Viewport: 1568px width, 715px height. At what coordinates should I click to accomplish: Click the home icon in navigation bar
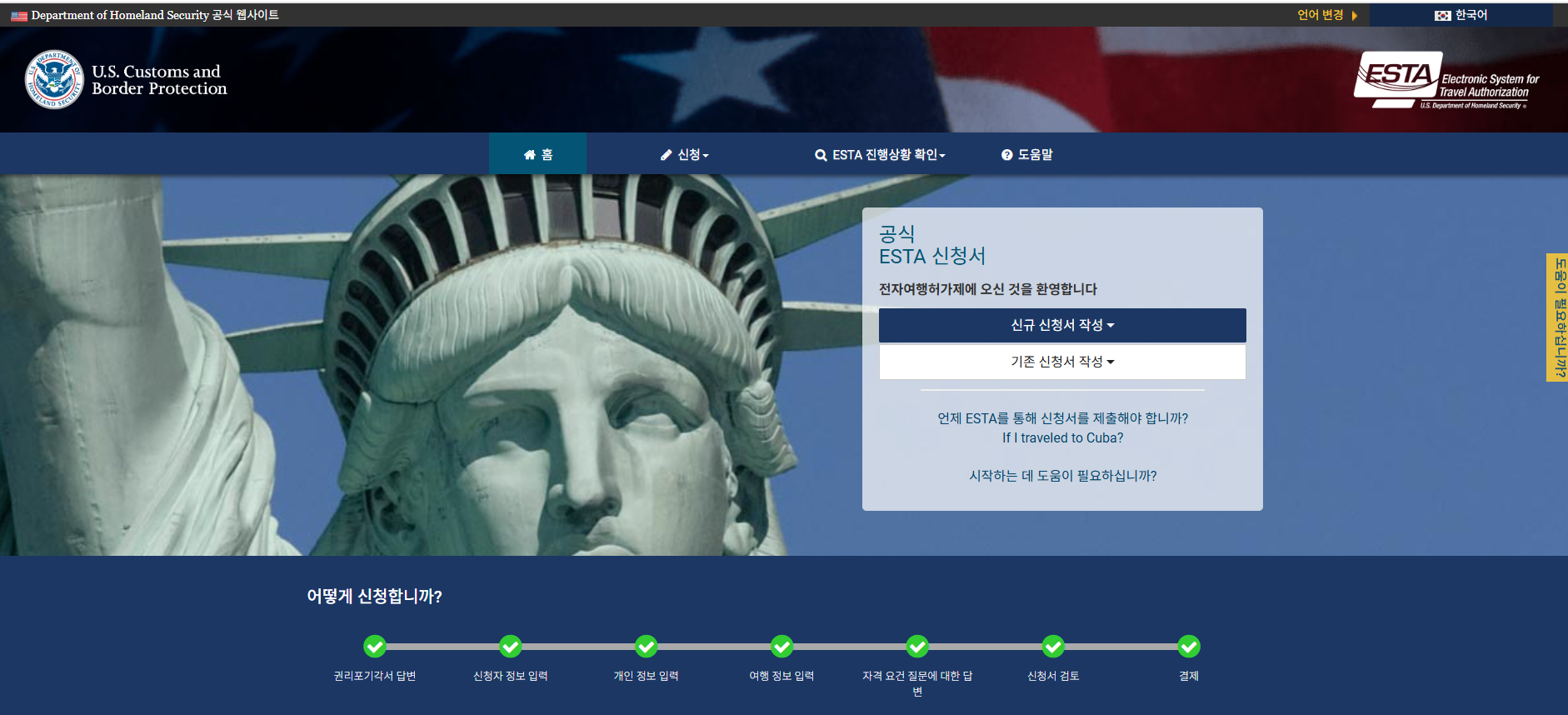[529, 155]
